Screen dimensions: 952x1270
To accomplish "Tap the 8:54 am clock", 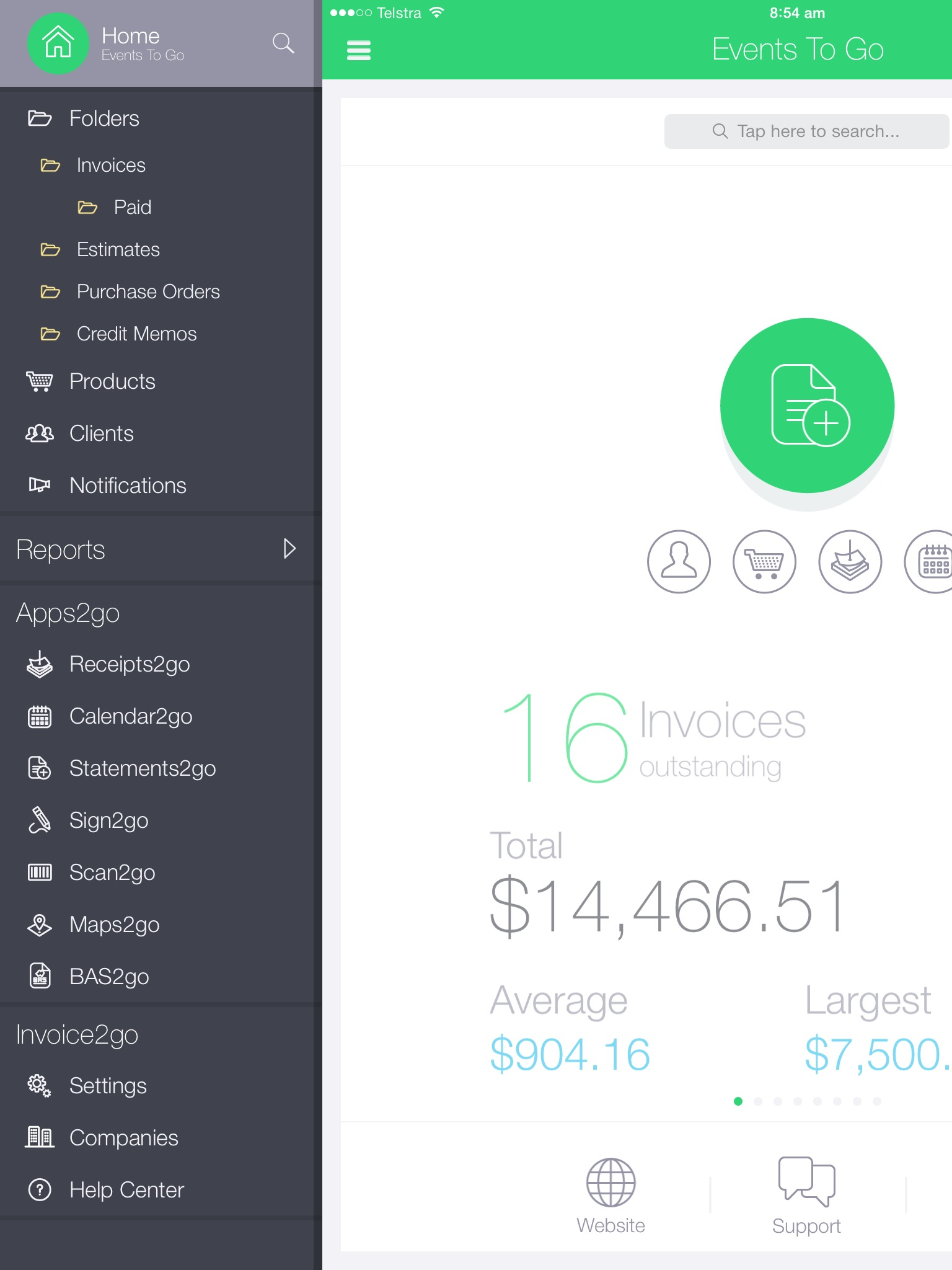I will tap(797, 13).
